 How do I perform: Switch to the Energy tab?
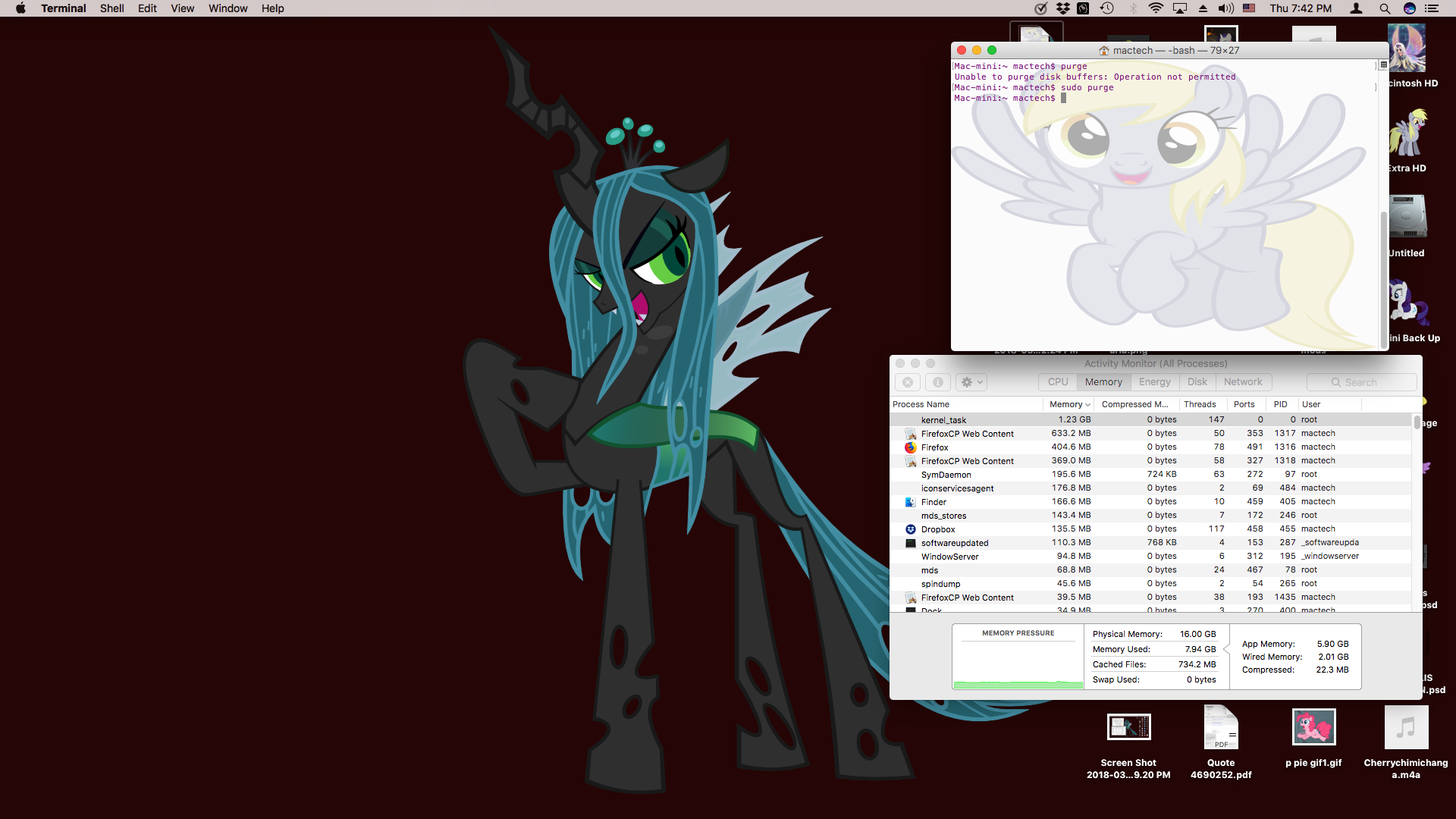tap(1154, 382)
